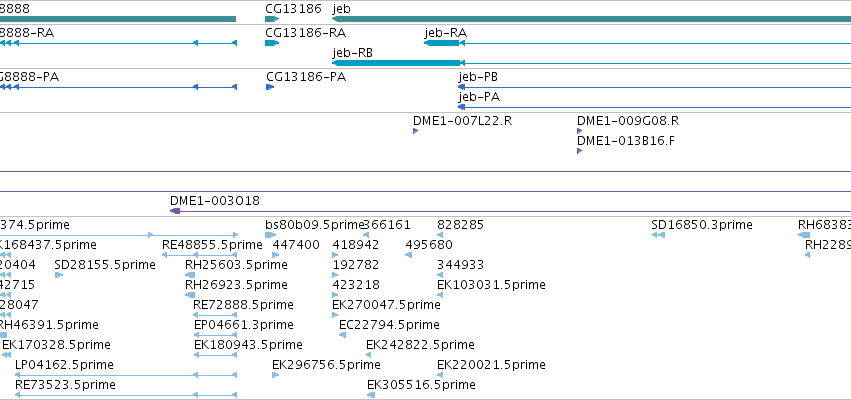851x400 pixels.
Task: Select the RE48855.5prime EST feature line
Action: click(x=200, y=255)
